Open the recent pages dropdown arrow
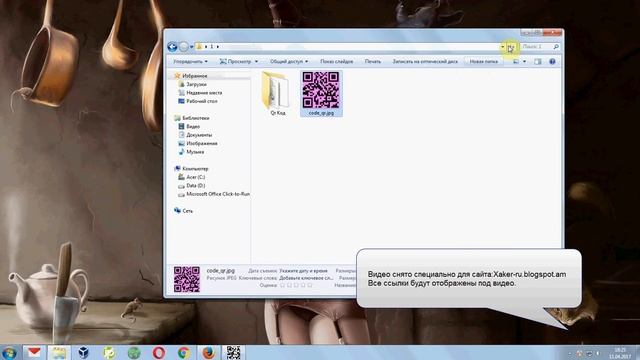Image resolution: width=640 pixels, height=360 pixels. click(191, 47)
